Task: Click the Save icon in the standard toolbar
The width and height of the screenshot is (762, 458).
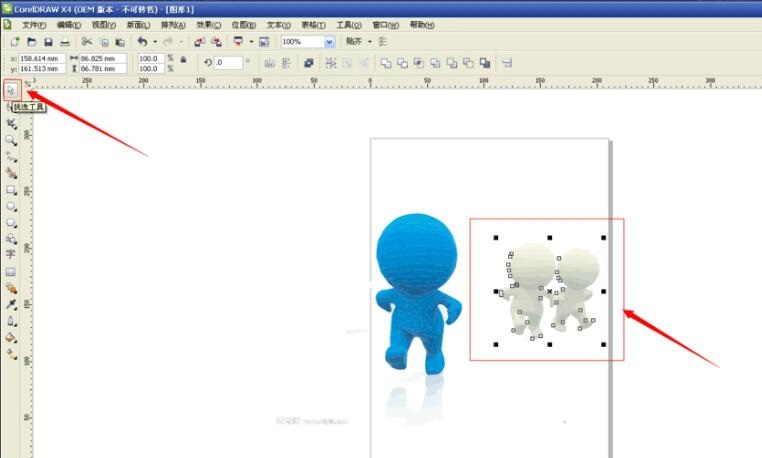Action: [x=49, y=42]
